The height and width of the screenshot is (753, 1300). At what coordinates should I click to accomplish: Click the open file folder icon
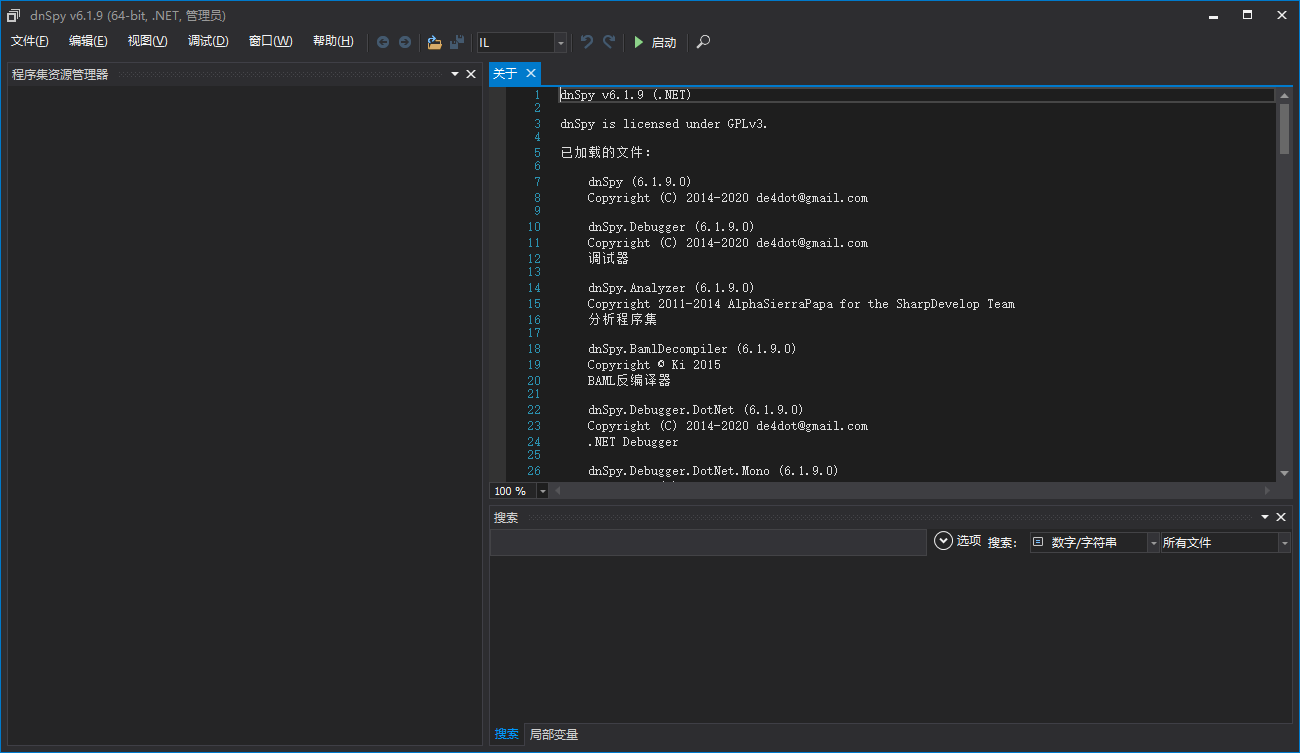(x=434, y=42)
